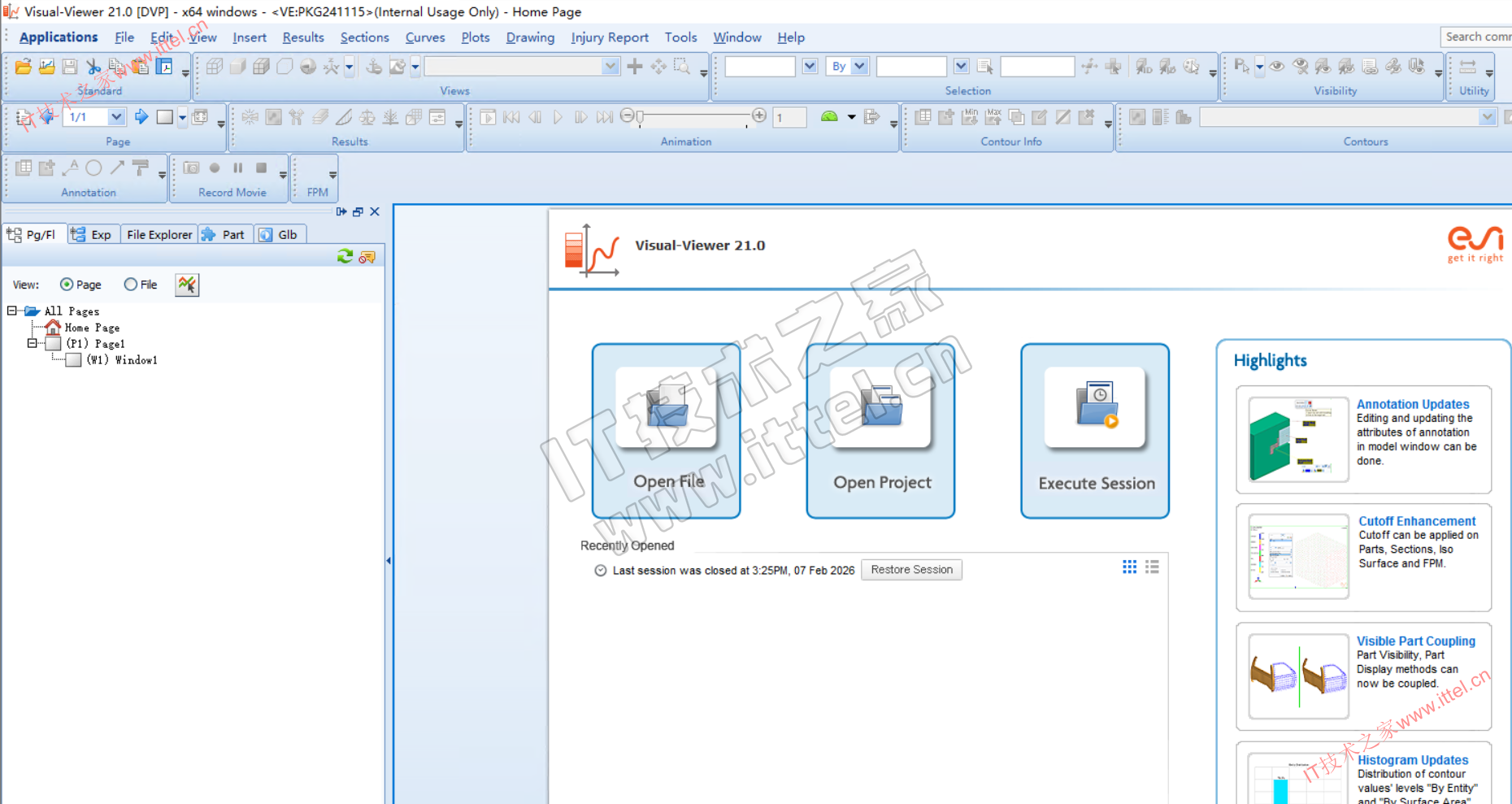Click the green refresh arrows icon

click(x=345, y=257)
